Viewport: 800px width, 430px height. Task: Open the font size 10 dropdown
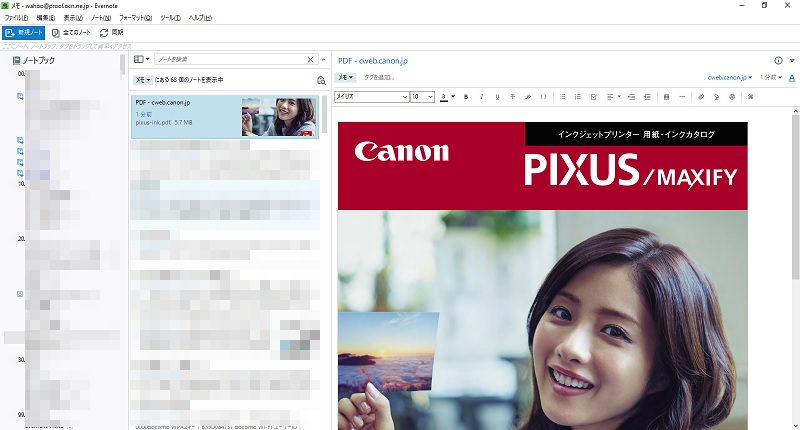[421, 97]
